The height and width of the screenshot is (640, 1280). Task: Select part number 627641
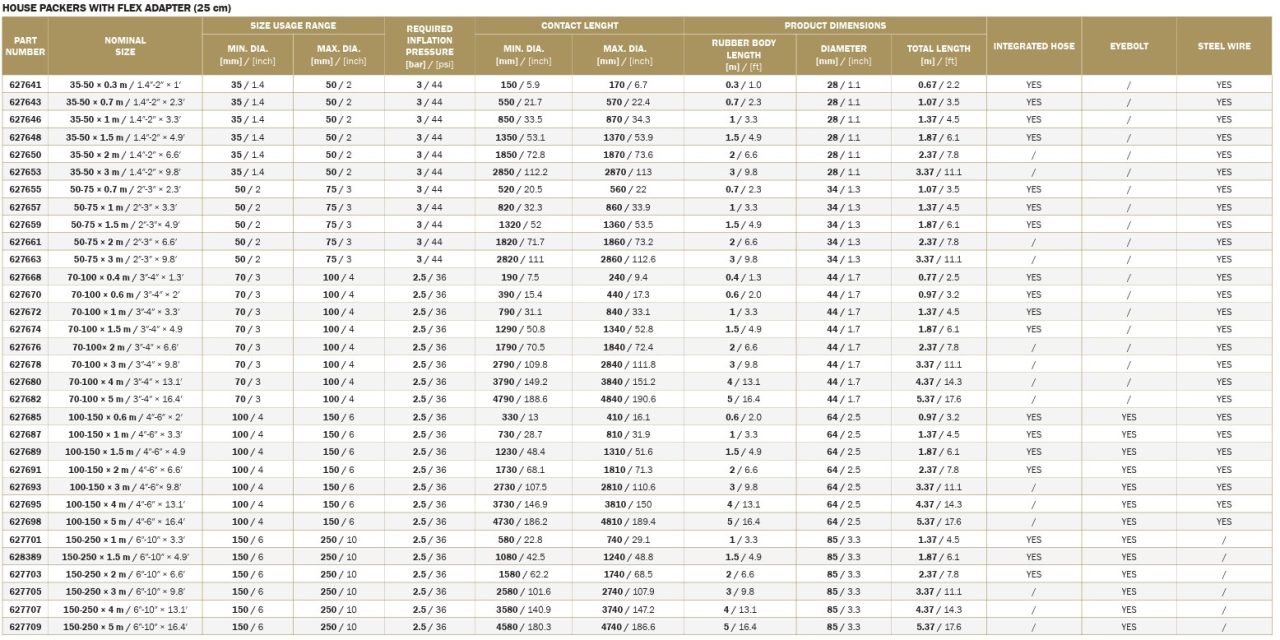(x=25, y=85)
